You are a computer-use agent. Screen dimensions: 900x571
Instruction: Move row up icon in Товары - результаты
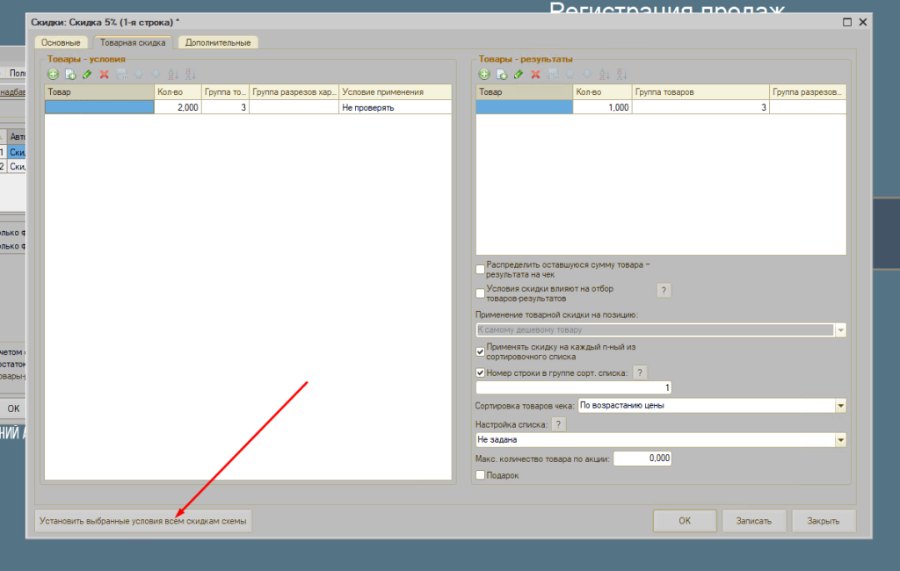[570, 75]
